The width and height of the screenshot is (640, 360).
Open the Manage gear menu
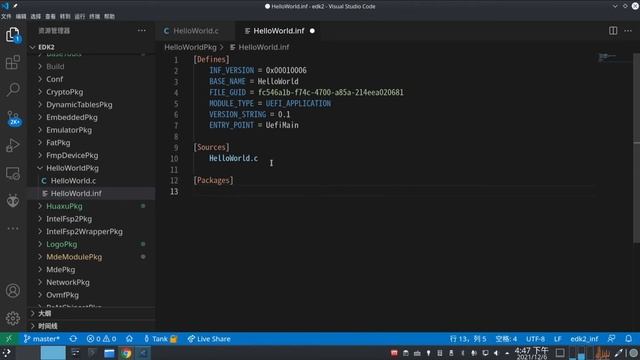(x=13, y=318)
